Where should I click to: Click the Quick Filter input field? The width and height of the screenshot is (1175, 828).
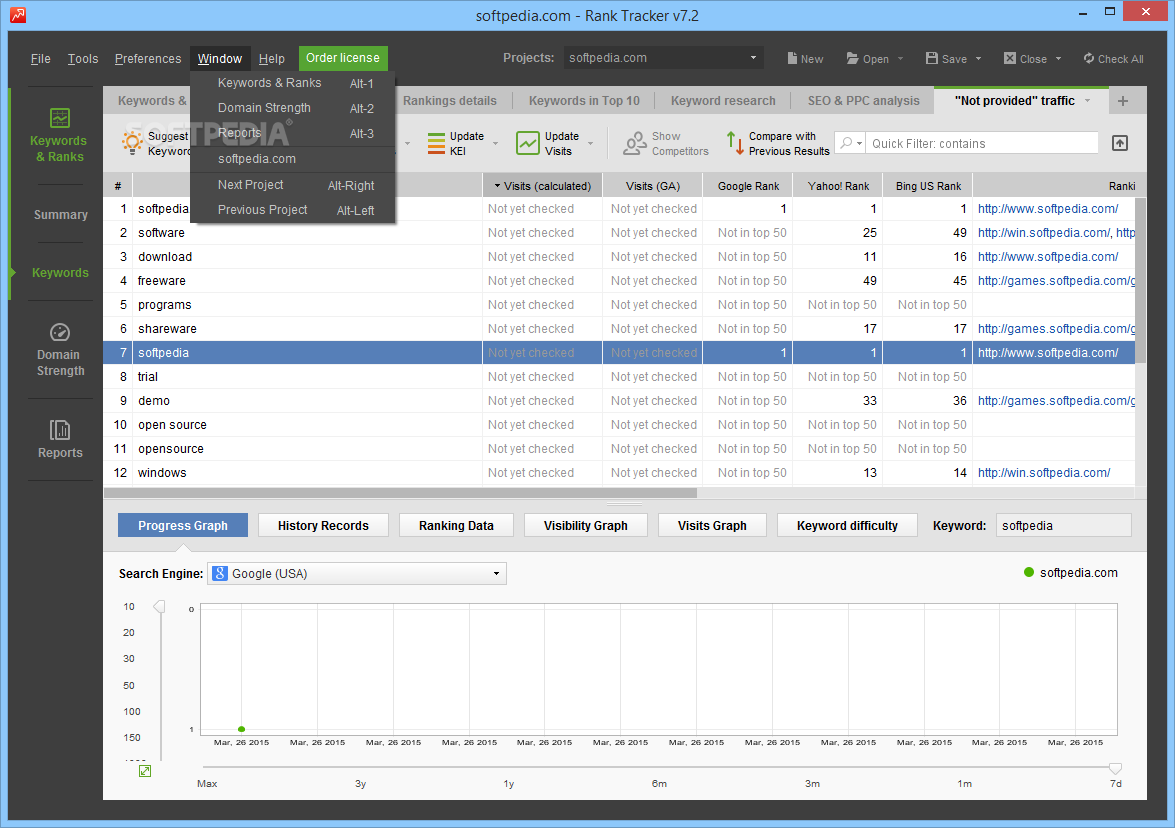982,143
